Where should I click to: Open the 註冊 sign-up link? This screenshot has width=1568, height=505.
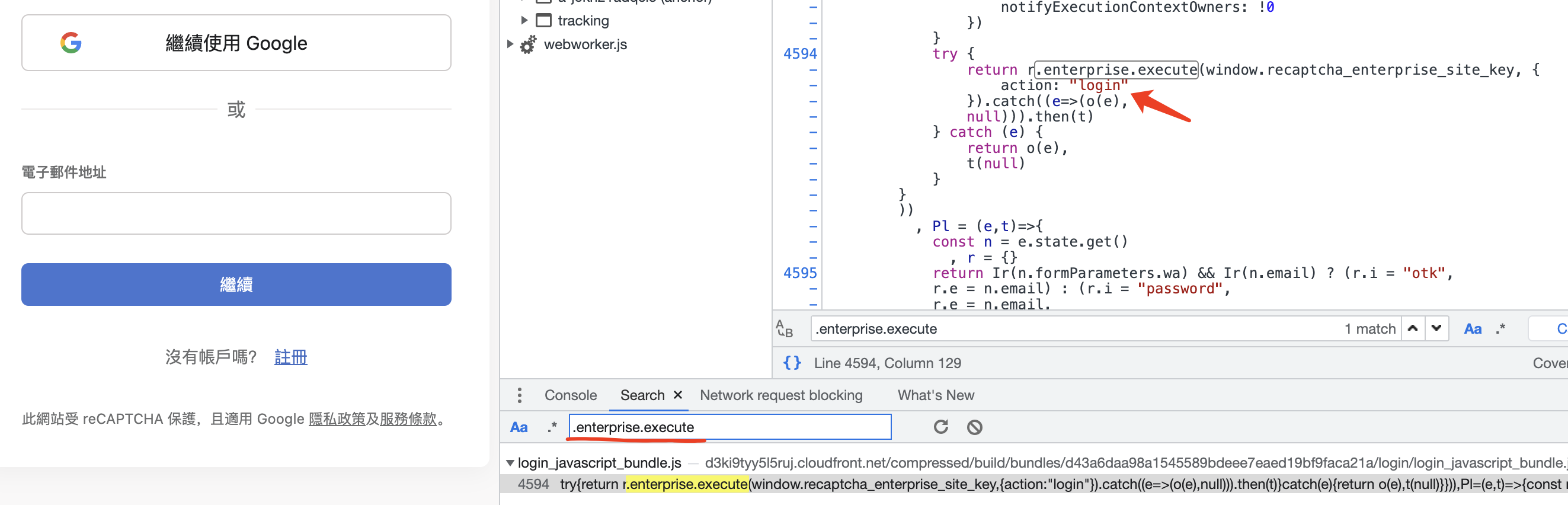pos(291,357)
